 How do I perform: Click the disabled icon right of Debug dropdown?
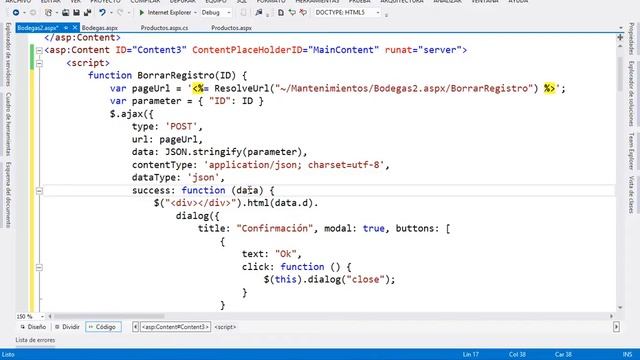coord(243,13)
